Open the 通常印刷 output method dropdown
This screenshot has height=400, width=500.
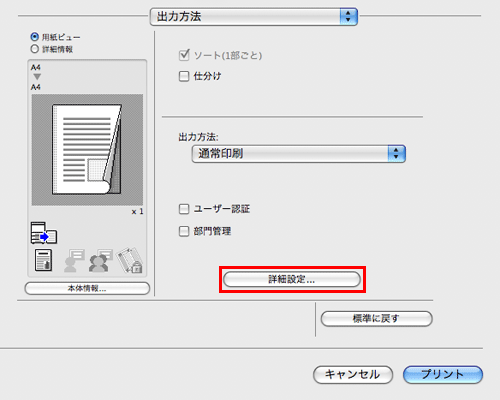(x=299, y=154)
